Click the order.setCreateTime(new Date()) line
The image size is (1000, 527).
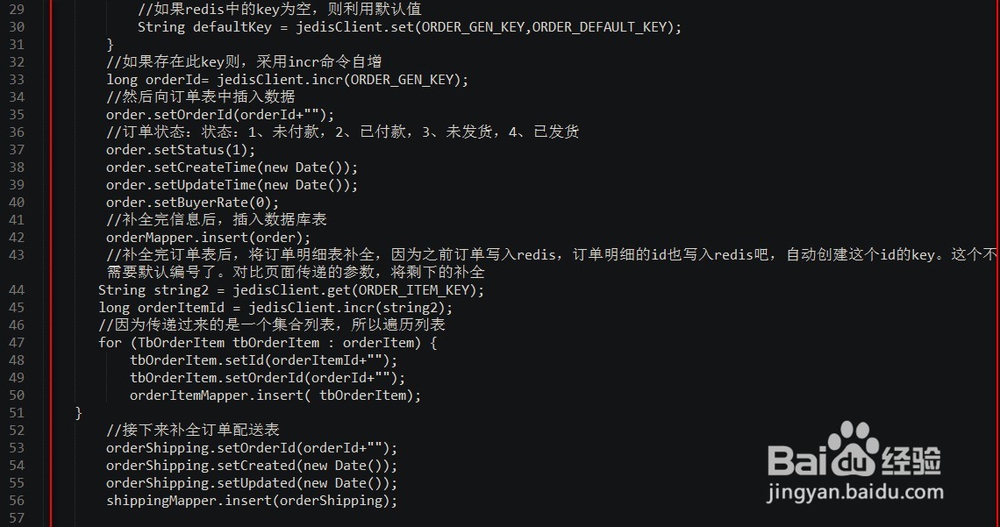coord(232,167)
